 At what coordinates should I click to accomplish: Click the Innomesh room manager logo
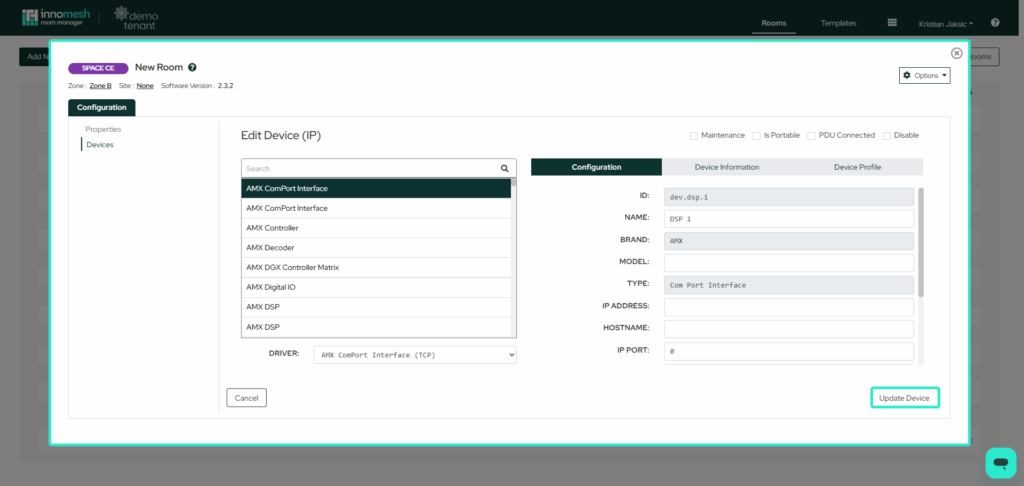tap(56, 18)
